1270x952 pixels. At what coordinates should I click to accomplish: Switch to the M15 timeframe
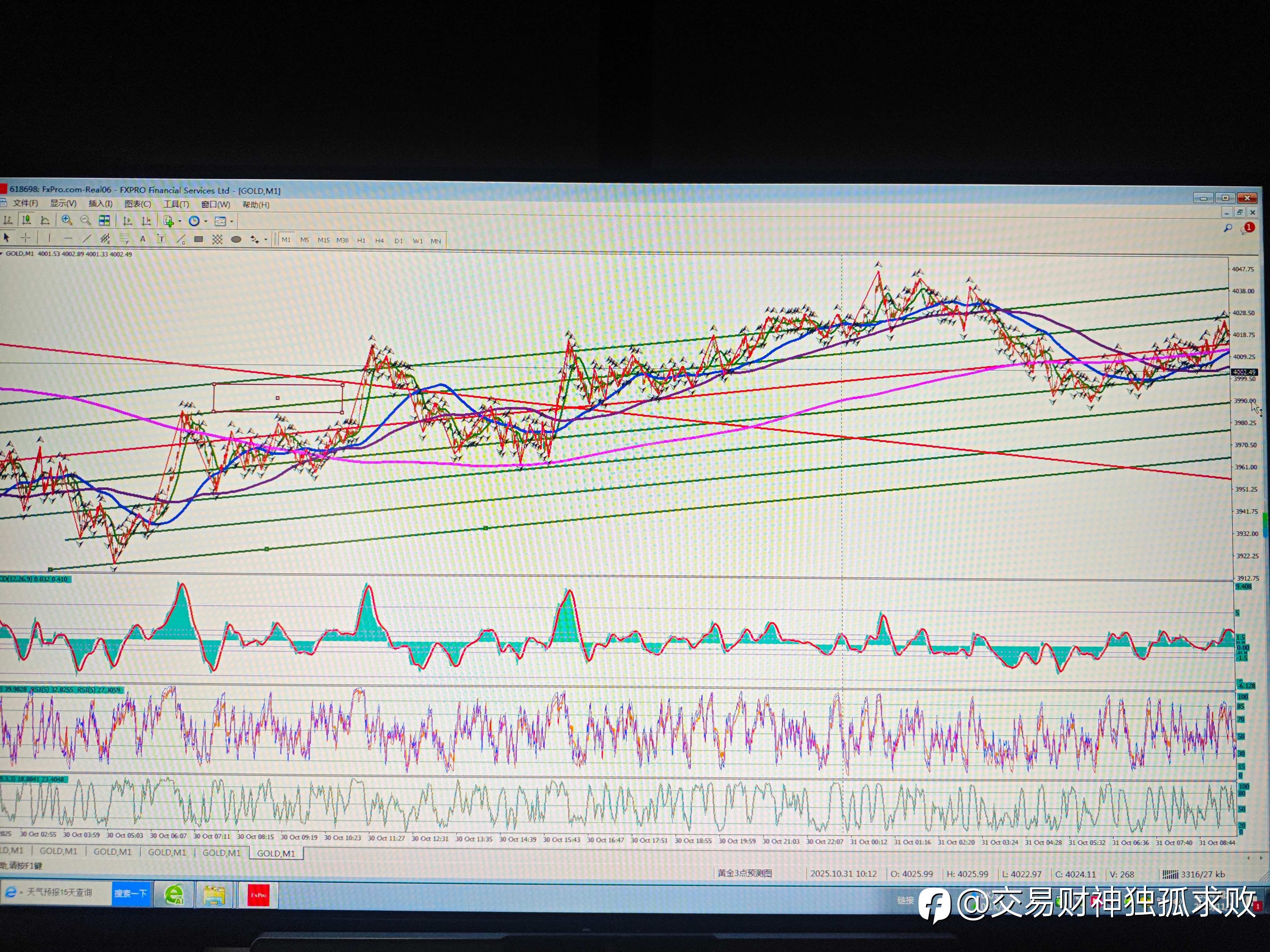pyautogui.click(x=324, y=240)
